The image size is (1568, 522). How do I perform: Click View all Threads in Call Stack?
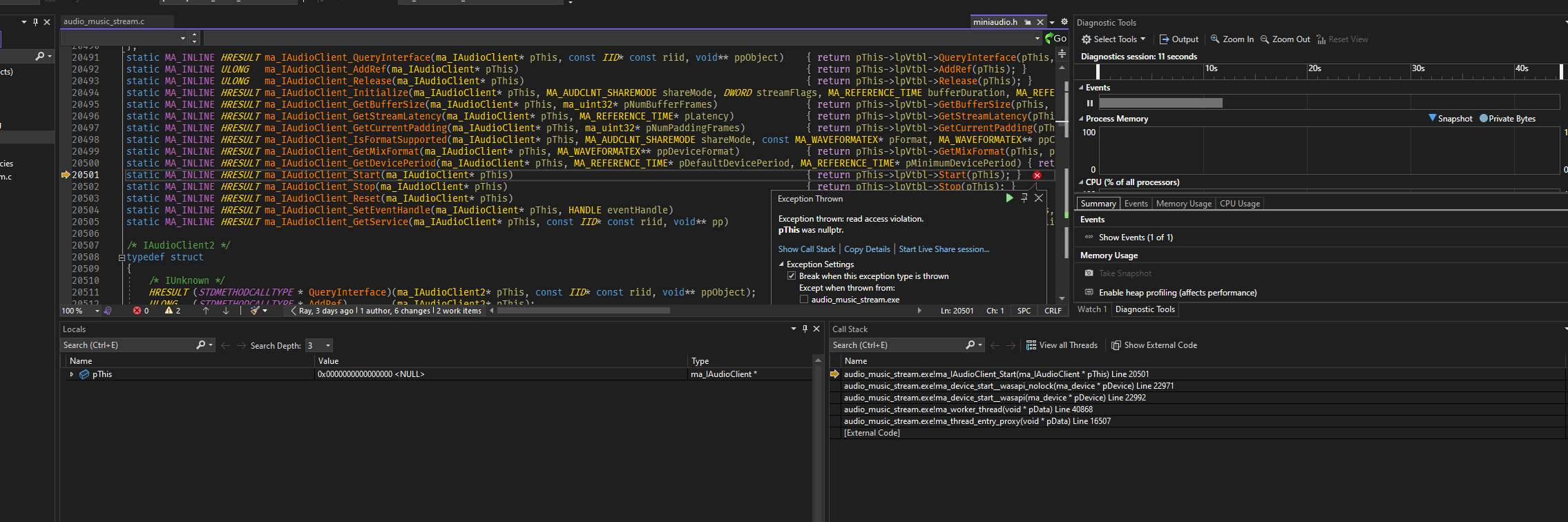(1061, 345)
